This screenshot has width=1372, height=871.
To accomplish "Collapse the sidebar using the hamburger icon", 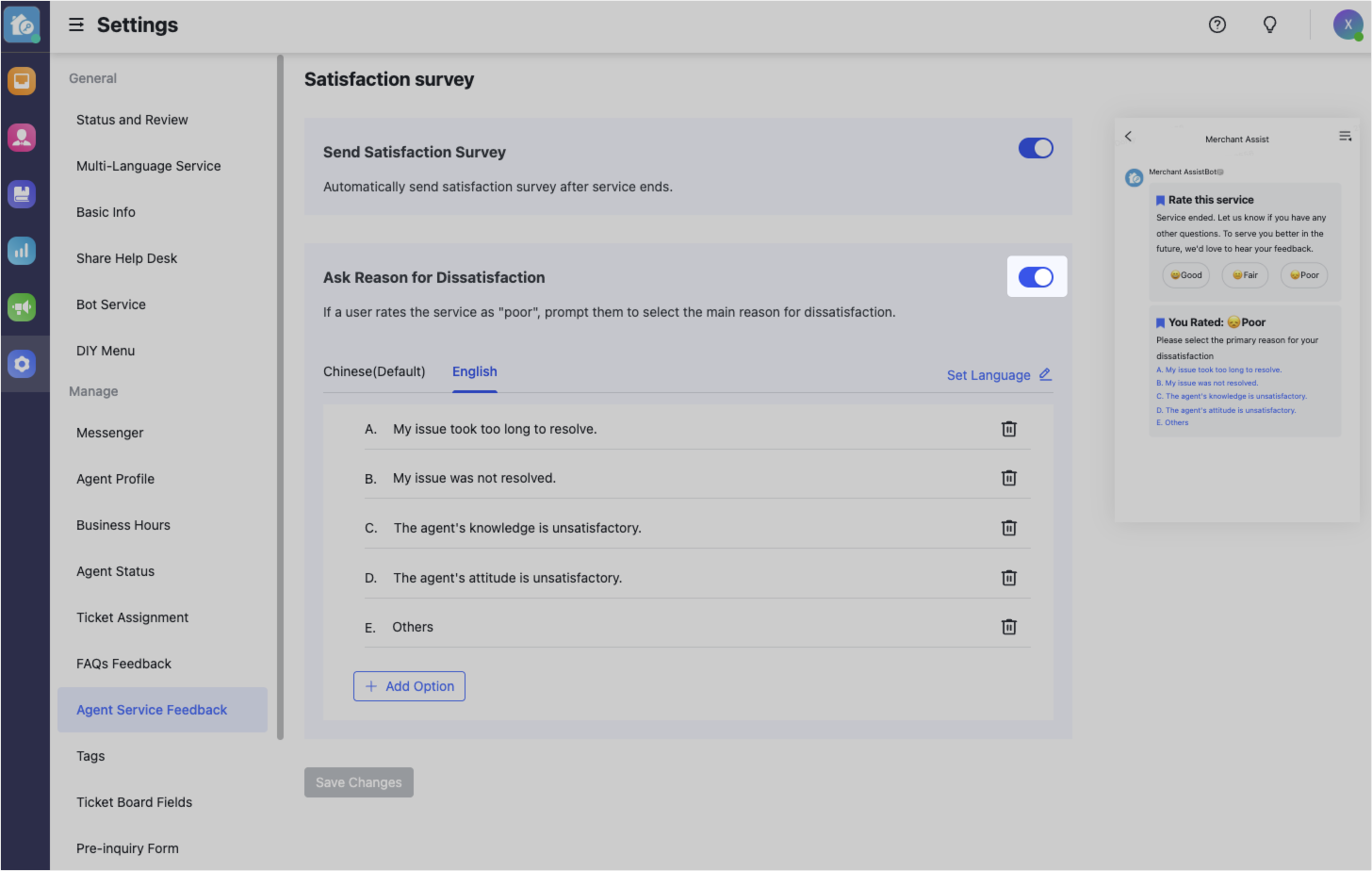I will pos(75,25).
